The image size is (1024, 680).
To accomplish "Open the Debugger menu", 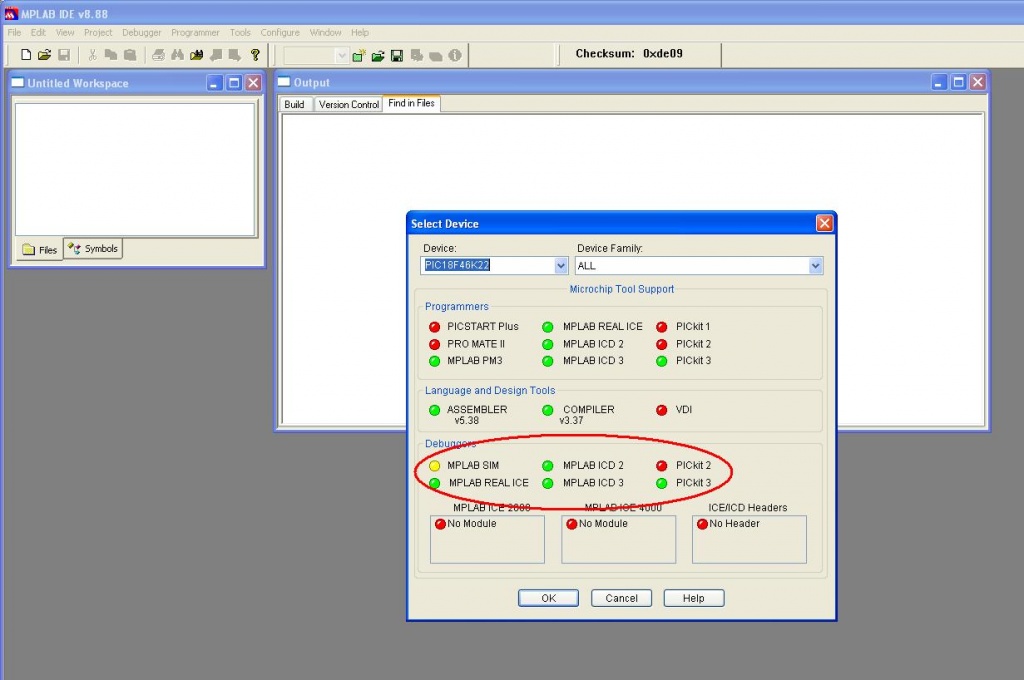I will pyautogui.click(x=142, y=33).
